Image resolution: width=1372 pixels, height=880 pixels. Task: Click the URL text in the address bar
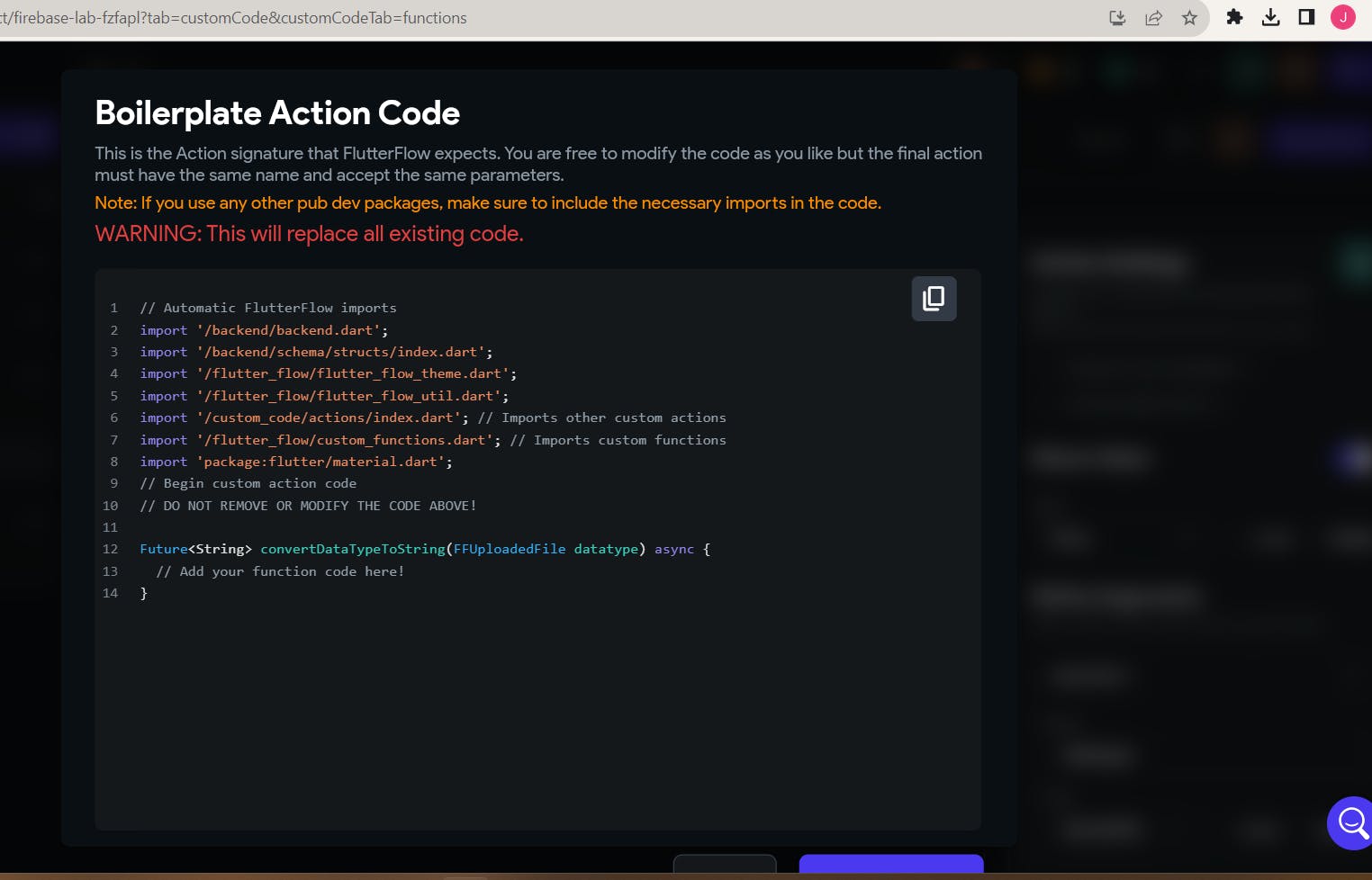click(x=234, y=18)
